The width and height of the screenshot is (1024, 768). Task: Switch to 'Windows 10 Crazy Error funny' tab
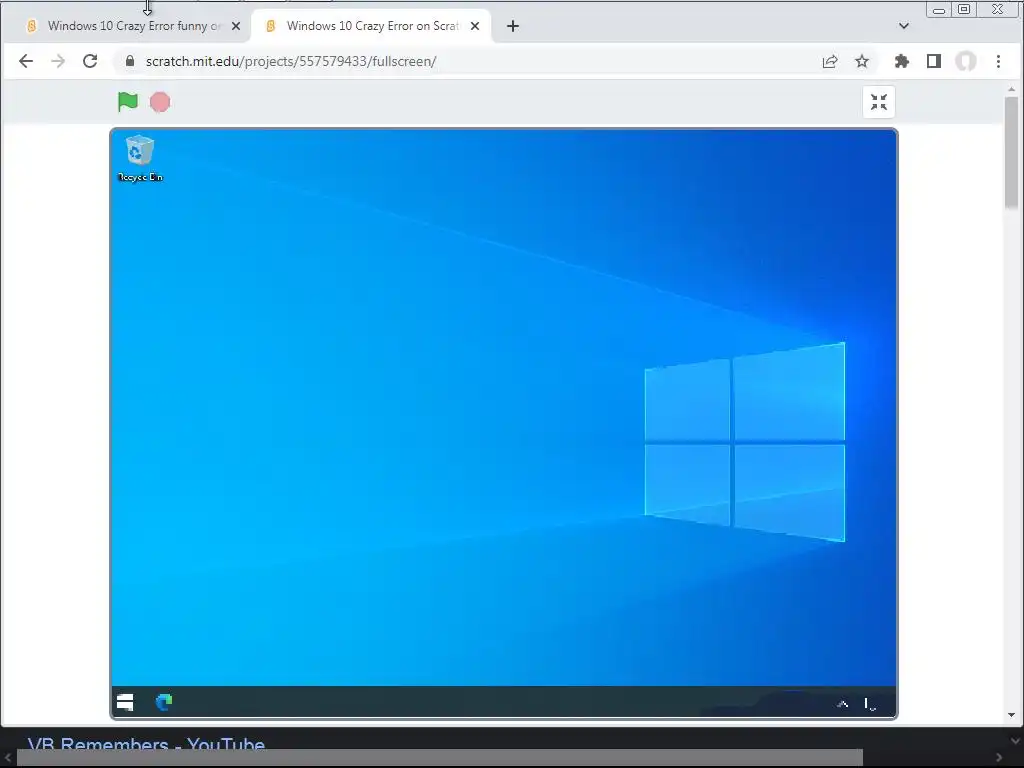pyautogui.click(x=127, y=26)
